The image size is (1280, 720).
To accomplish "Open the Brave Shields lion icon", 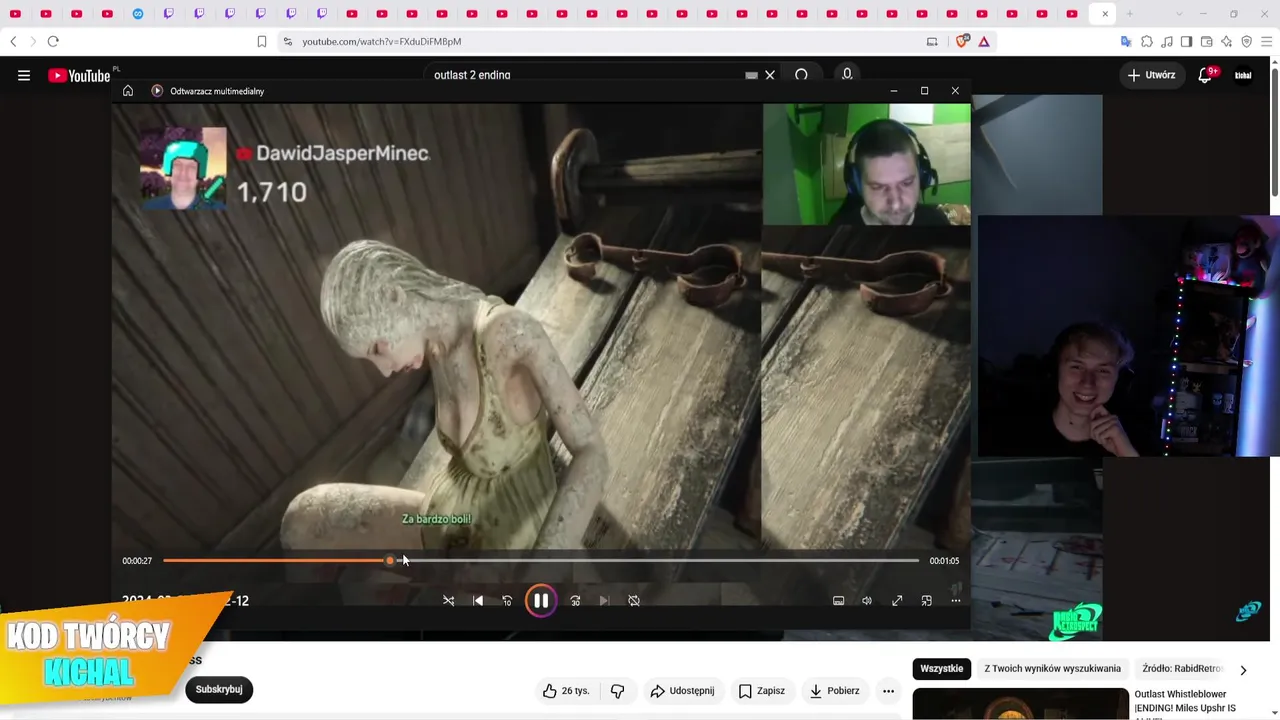I will [962, 41].
